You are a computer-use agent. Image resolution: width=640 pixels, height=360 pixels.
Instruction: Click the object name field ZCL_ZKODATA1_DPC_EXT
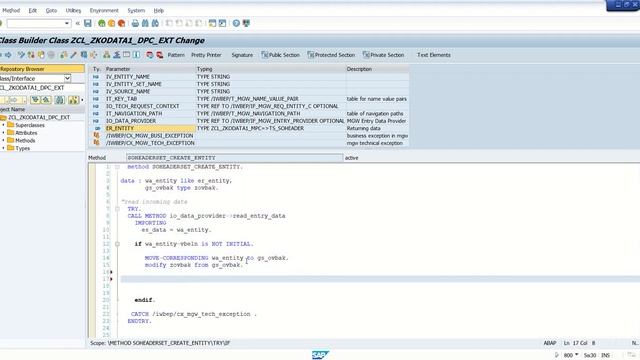[x=42, y=88]
